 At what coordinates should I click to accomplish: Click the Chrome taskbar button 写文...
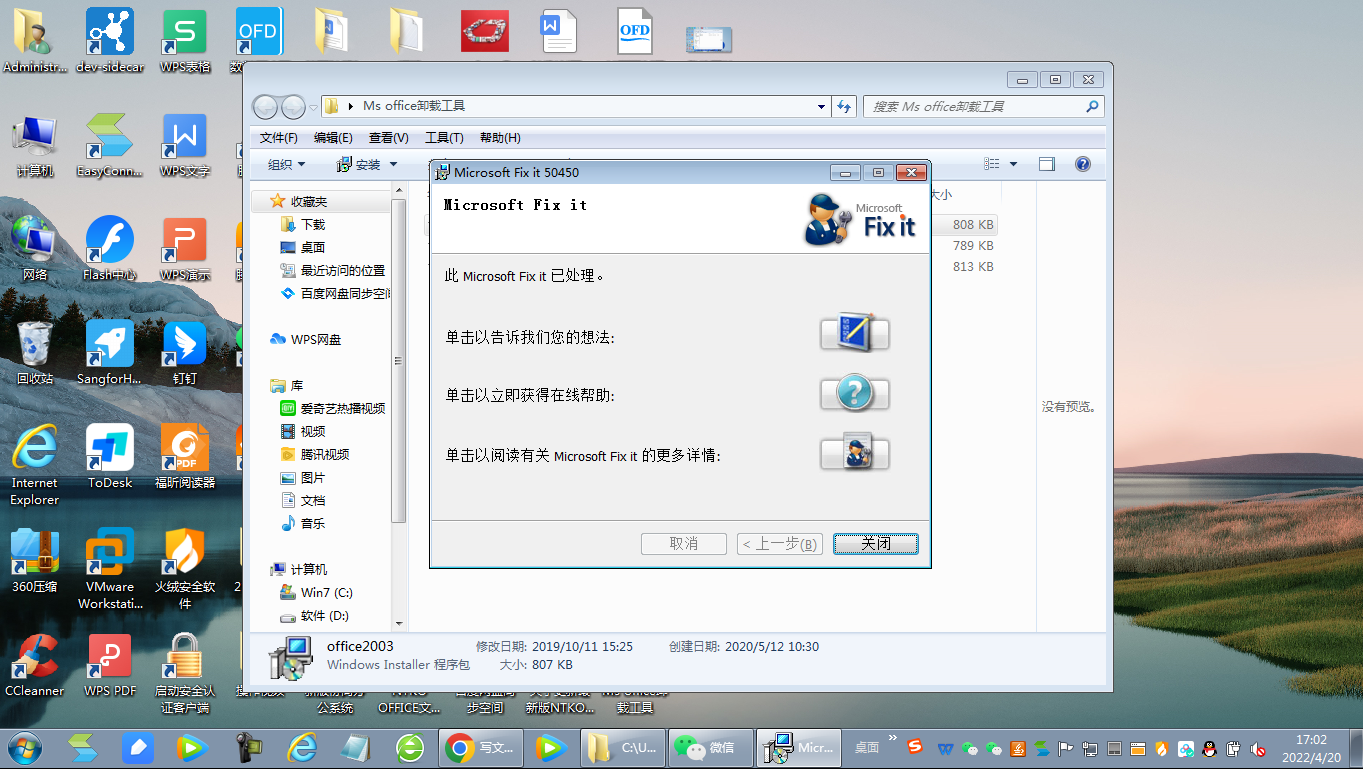pos(481,747)
